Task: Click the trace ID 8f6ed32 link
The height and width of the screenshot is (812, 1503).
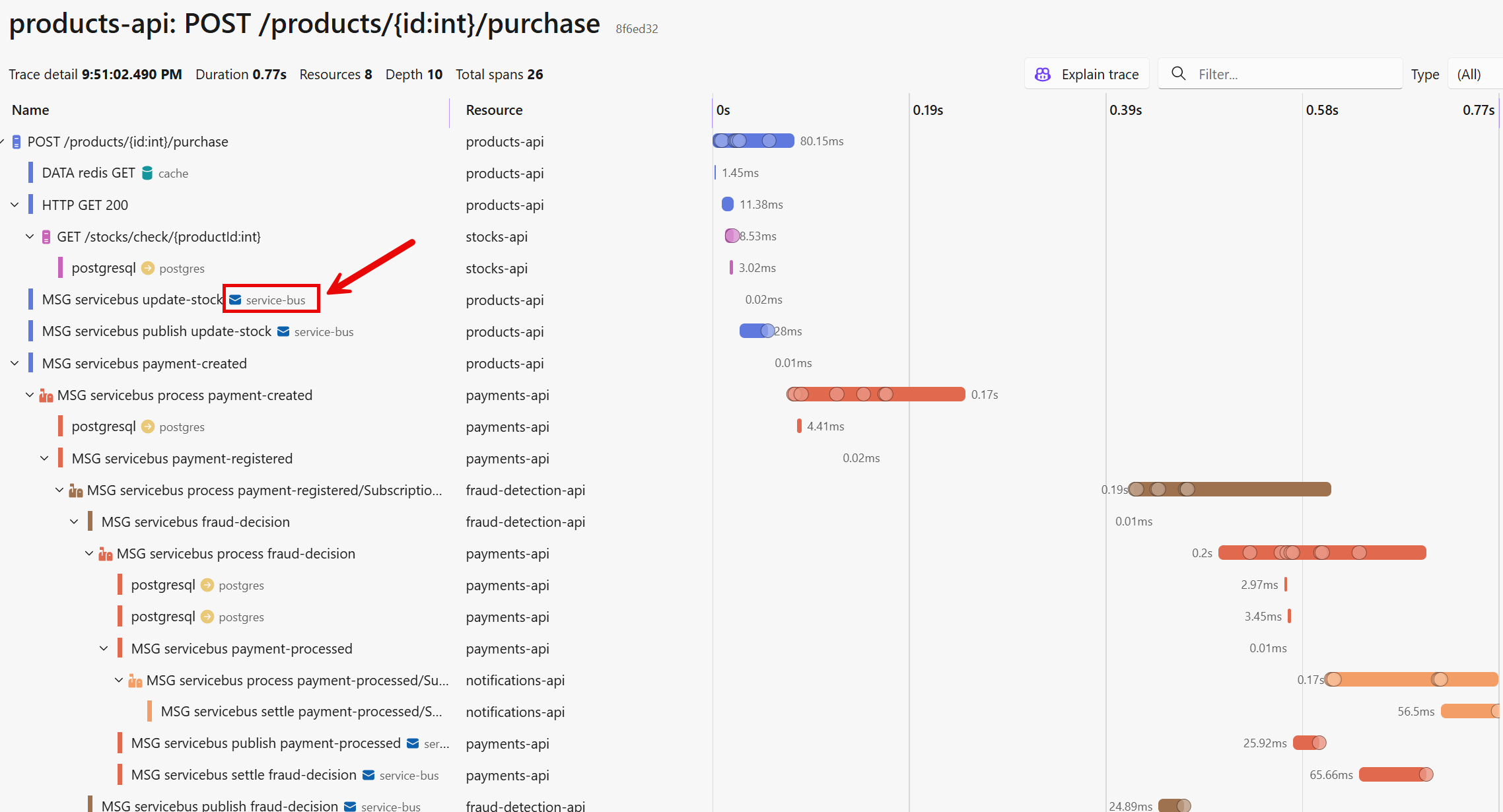Action: (x=636, y=28)
